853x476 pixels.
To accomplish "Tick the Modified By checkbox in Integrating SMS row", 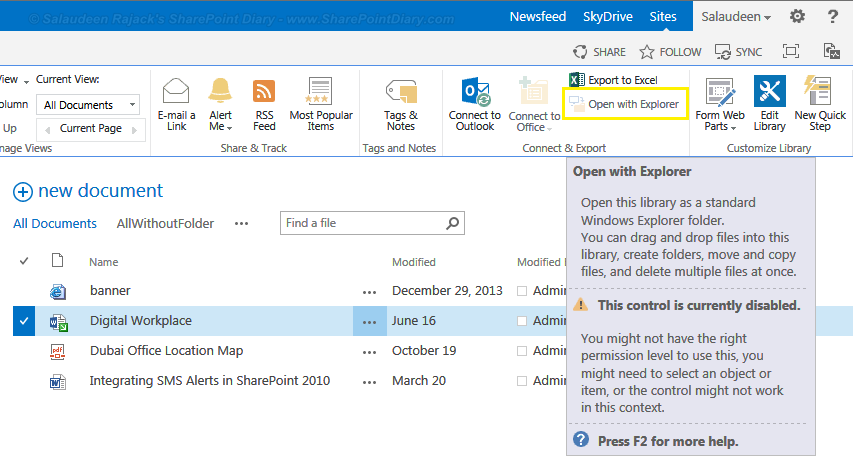I will [522, 381].
